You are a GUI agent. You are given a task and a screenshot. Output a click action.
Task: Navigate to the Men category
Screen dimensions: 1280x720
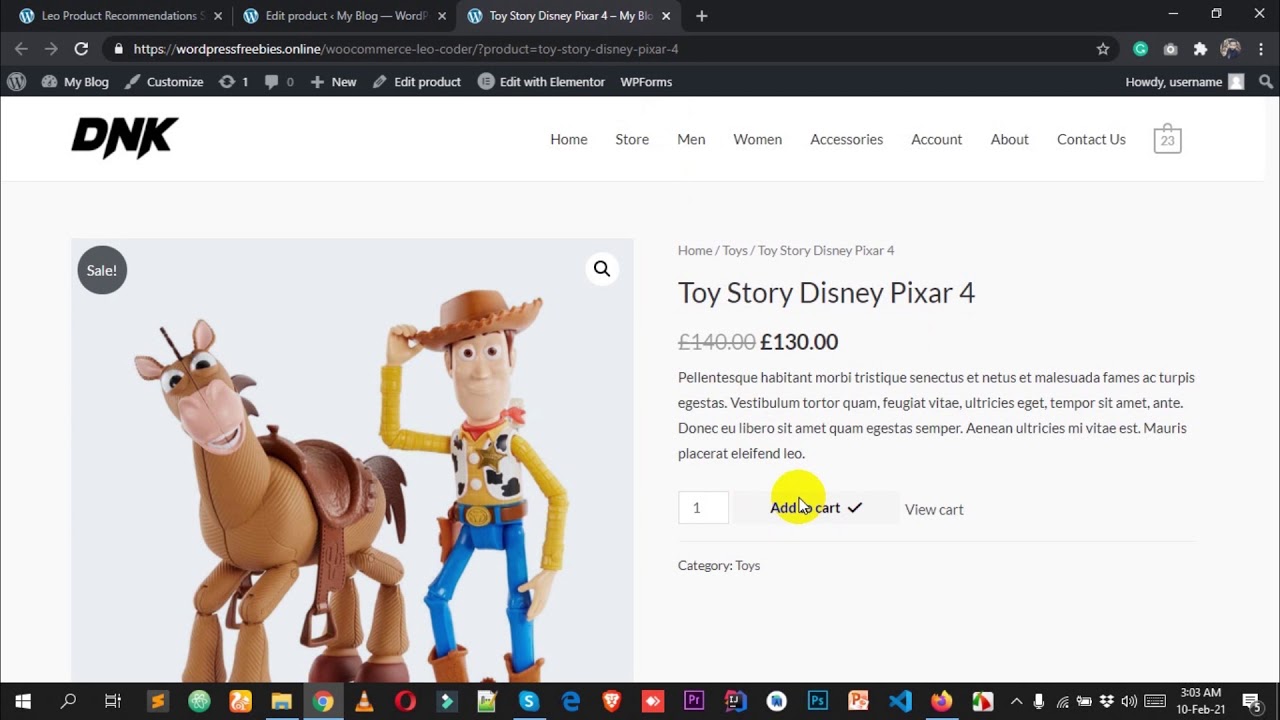pos(691,139)
